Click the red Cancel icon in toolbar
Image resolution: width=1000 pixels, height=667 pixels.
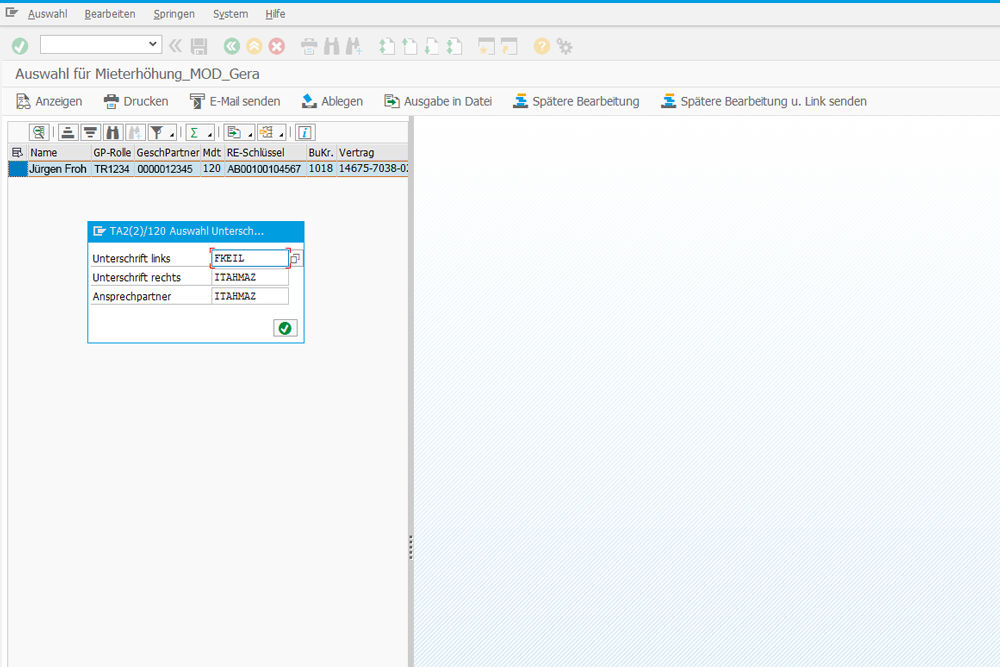pyautogui.click(x=277, y=45)
